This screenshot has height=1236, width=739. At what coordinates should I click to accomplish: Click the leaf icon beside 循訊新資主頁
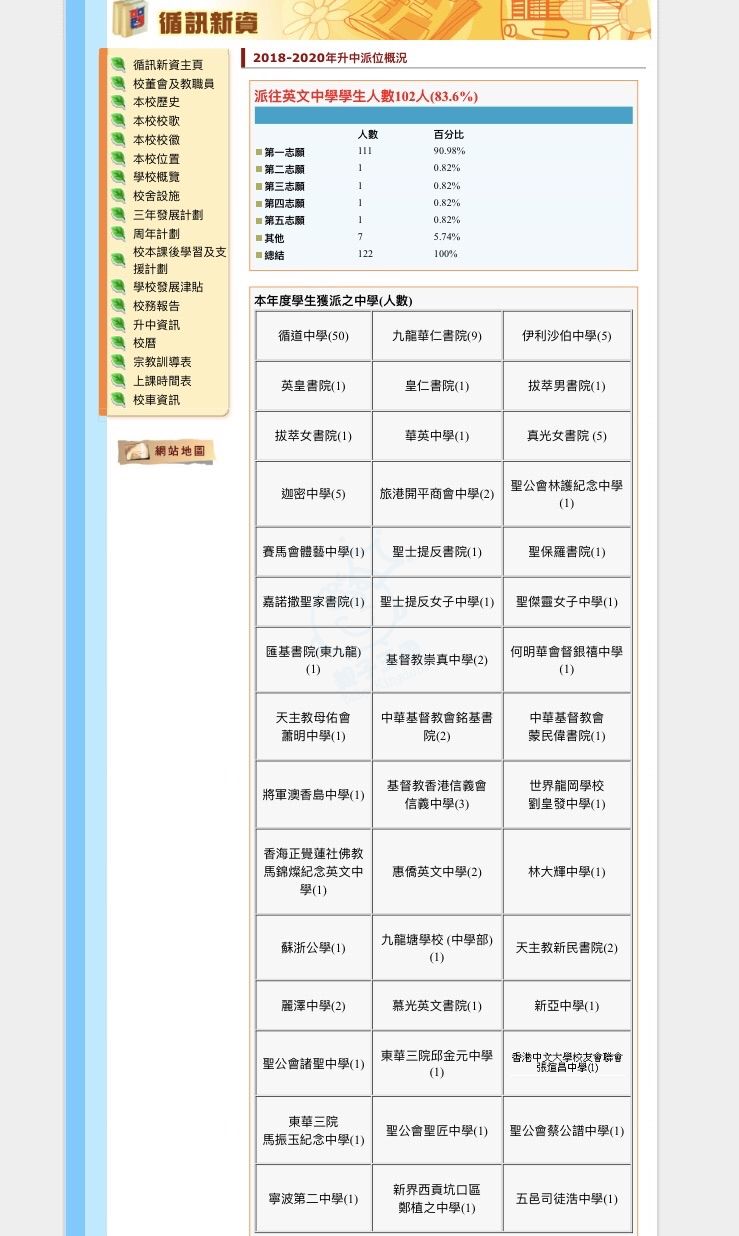click(118, 65)
